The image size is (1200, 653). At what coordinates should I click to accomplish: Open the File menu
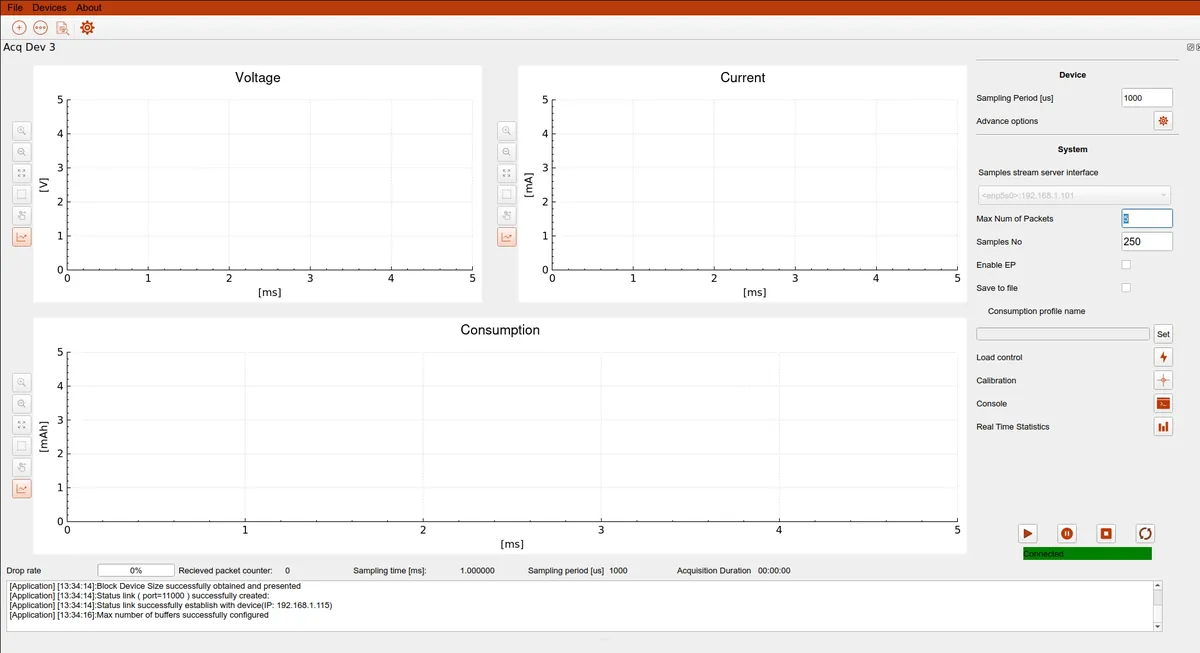15,7
